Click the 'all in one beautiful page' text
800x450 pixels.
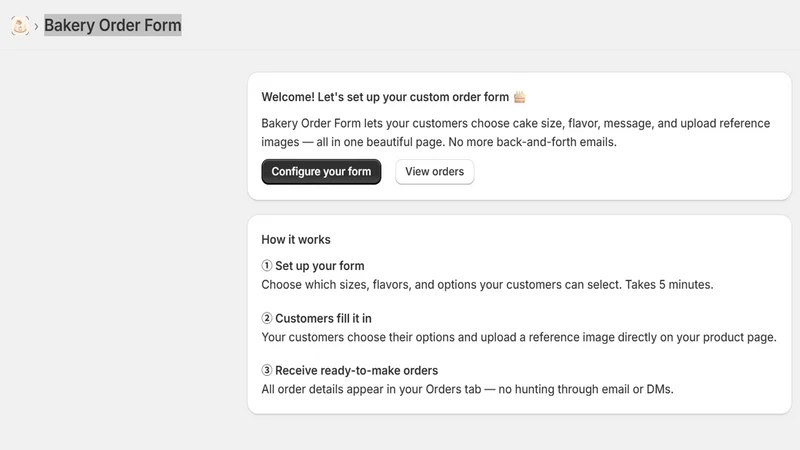tap(377, 142)
